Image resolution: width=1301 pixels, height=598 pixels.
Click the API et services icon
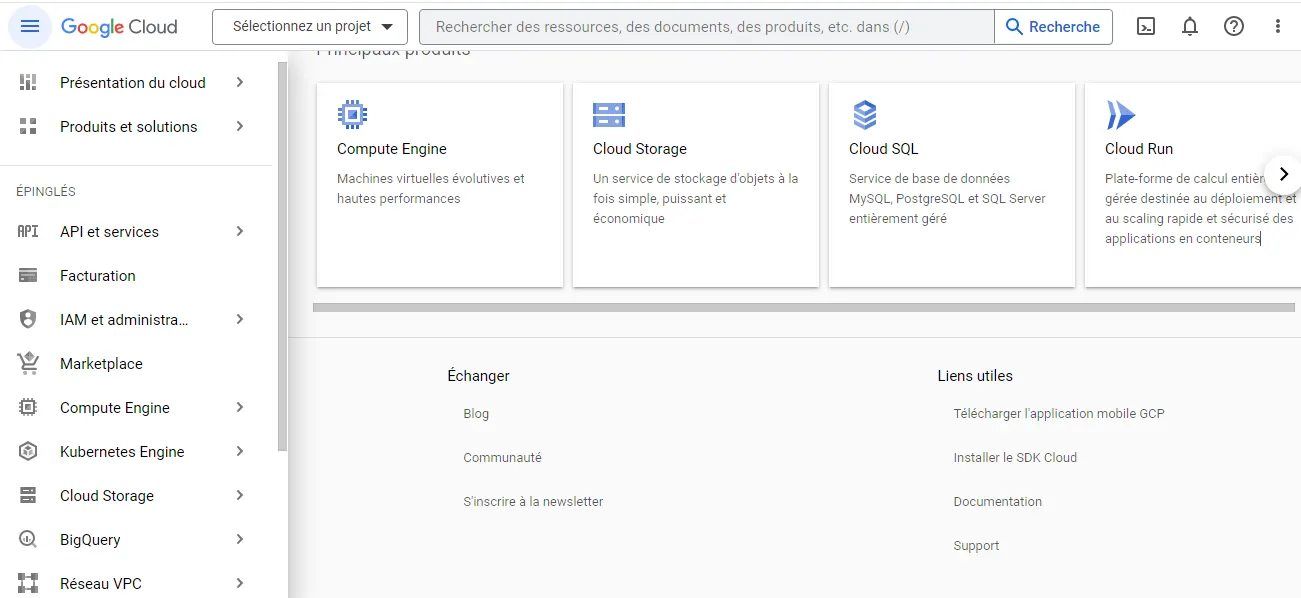click(28, 232)
